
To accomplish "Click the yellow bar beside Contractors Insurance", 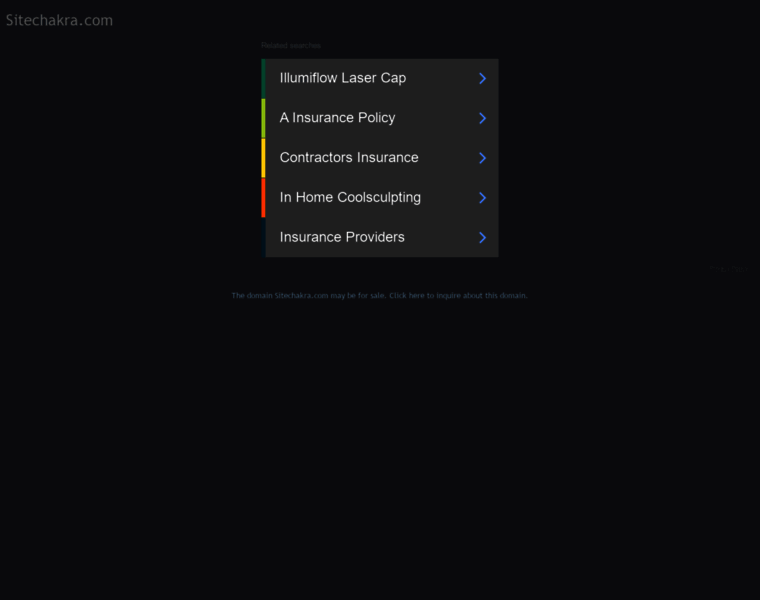I will [263, 158].
